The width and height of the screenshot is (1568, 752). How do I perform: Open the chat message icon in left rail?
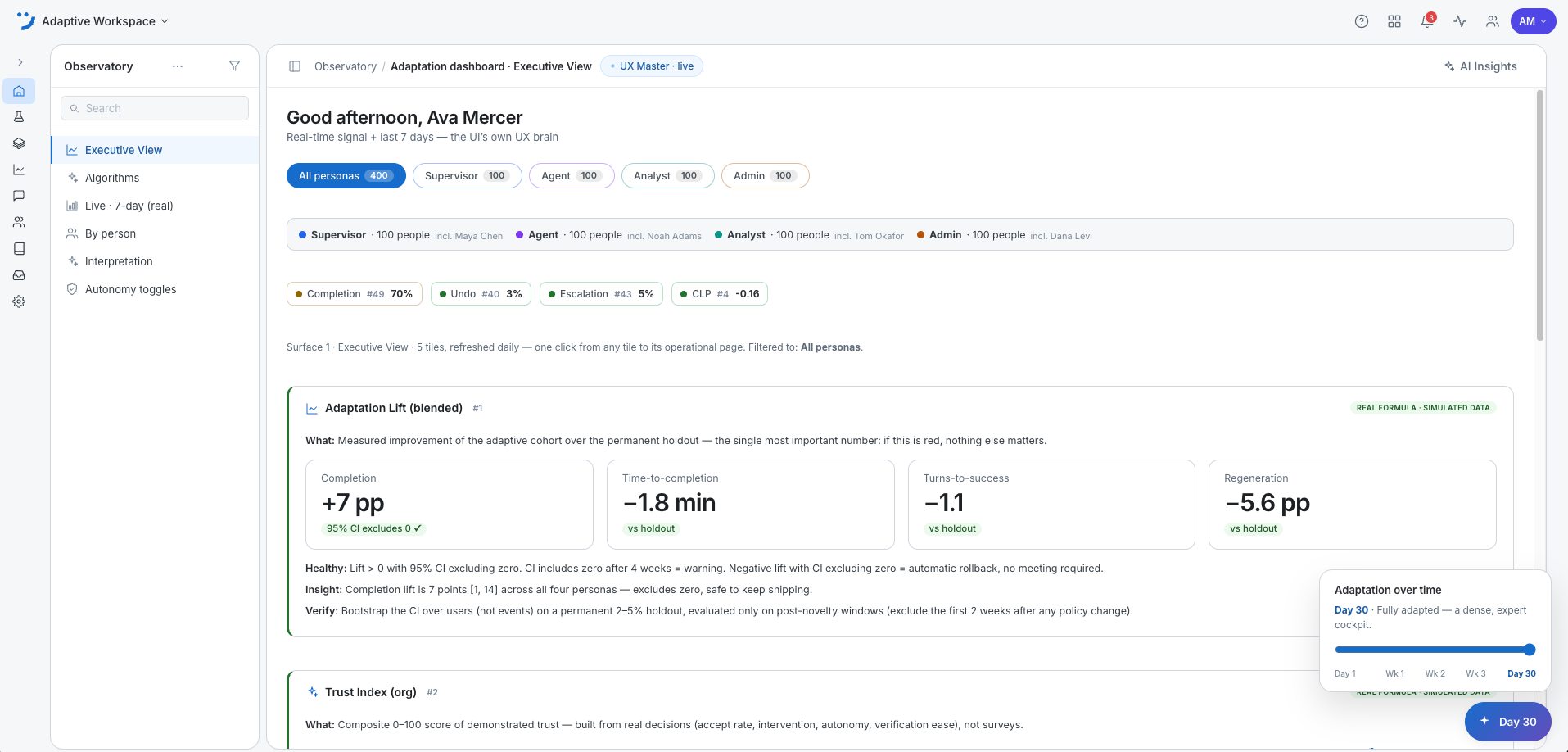[x=19, y=196]
